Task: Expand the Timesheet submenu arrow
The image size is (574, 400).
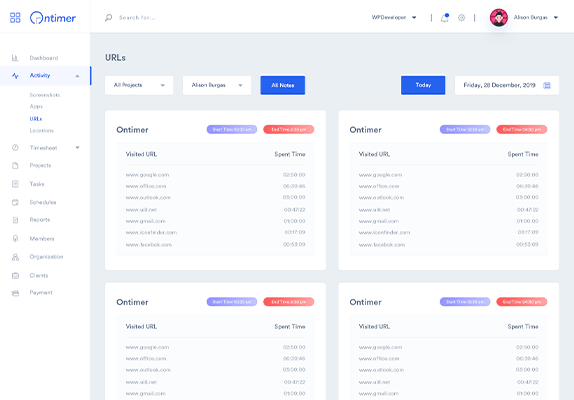Action: click(77, 148)
